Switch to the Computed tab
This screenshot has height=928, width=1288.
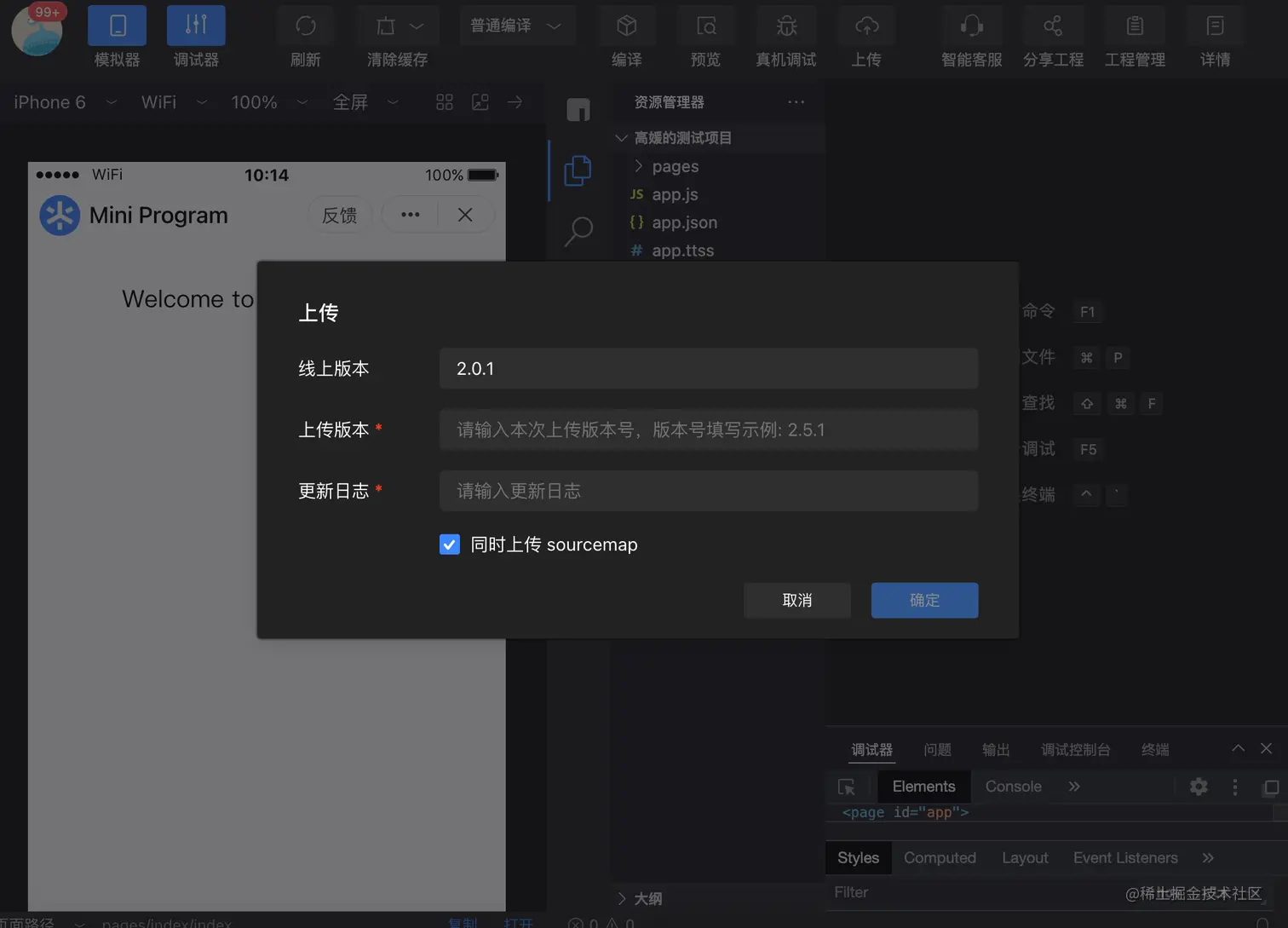[x=940, y=857]
